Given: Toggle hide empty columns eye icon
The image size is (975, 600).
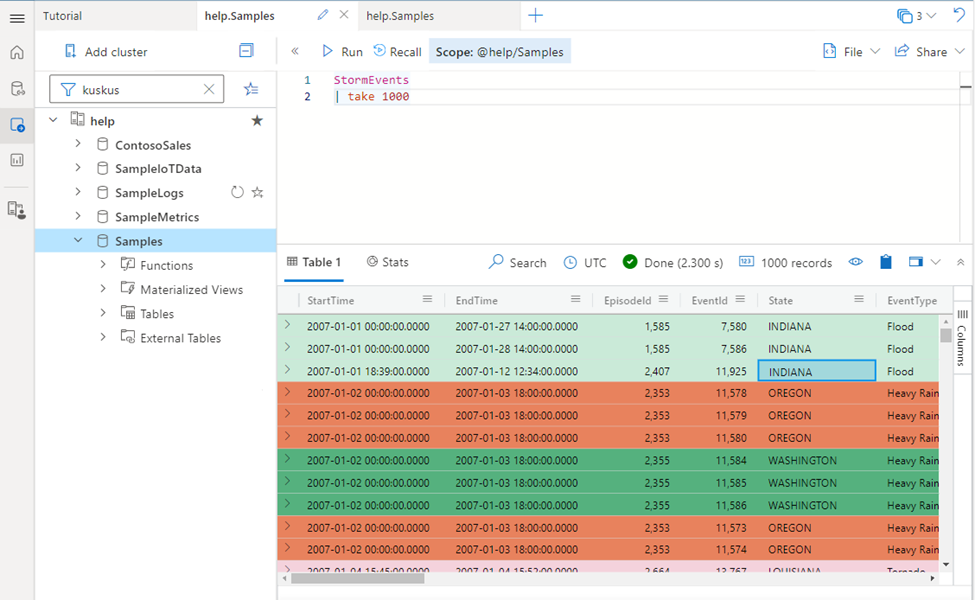Looking at the screenshot, I should [x=856, y=262].
